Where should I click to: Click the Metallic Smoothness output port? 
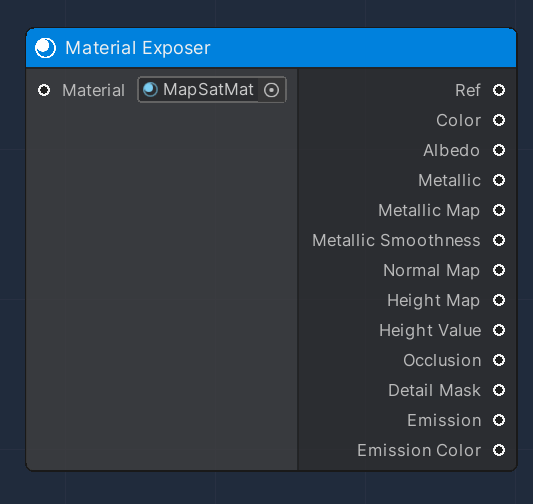click(x=499, y=240)
